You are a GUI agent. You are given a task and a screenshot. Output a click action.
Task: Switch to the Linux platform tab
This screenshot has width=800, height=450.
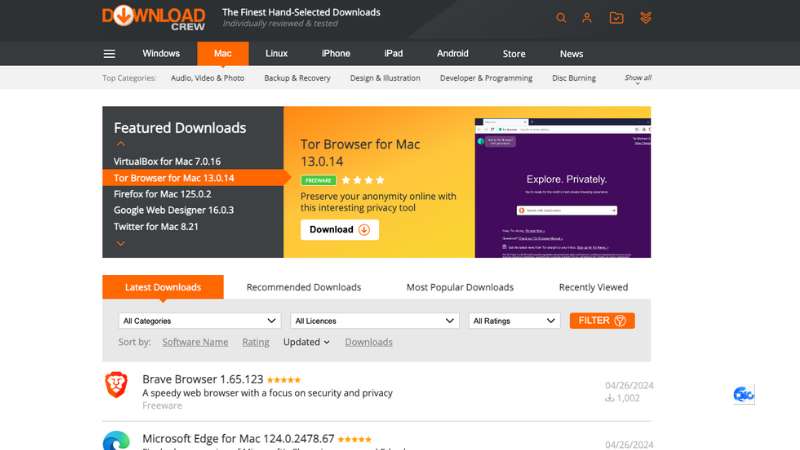(x=277, y=54)
